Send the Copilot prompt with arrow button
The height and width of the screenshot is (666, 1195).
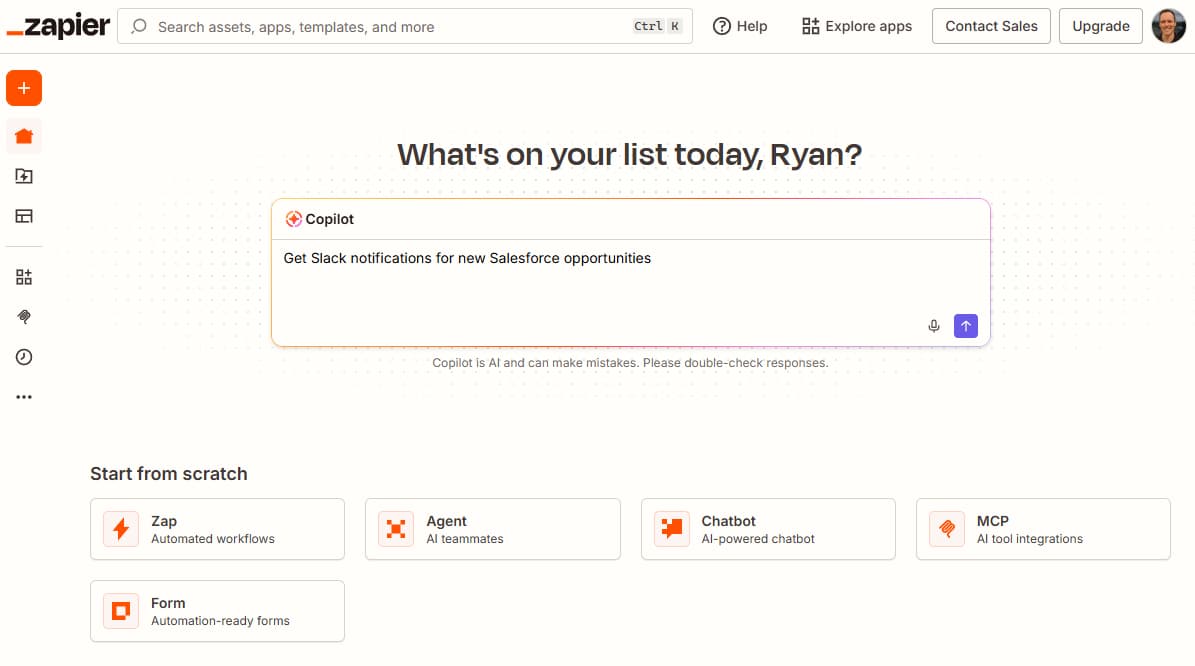click(x=966, y=326)
